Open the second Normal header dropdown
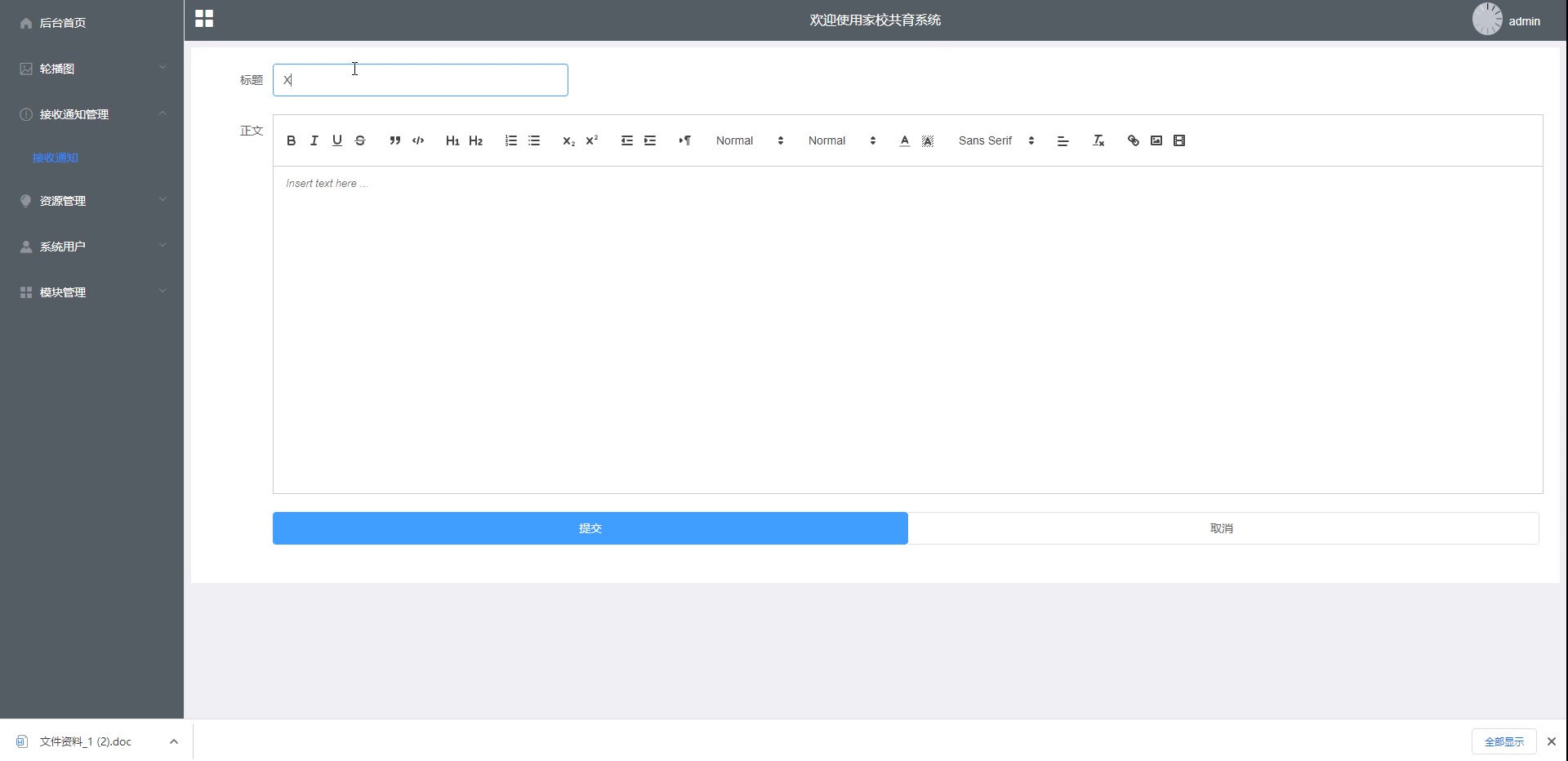 point(842,140)
